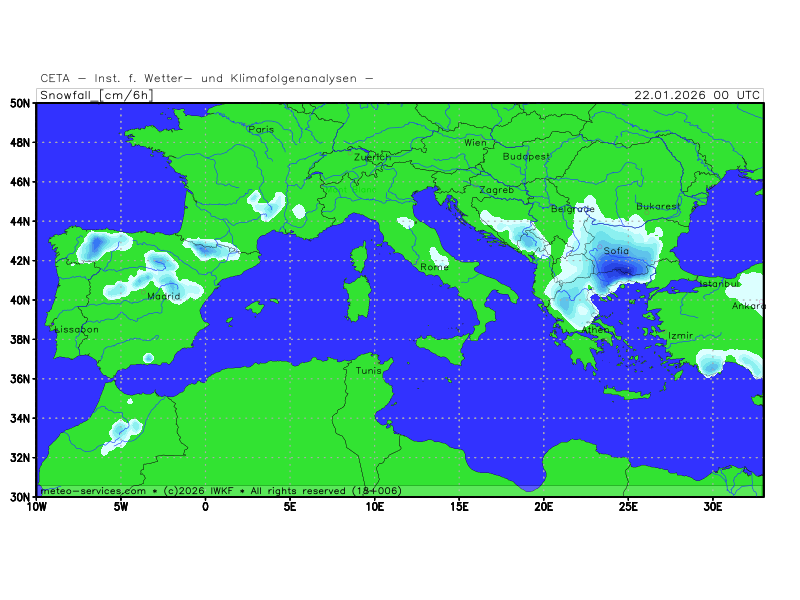The image size is (800, 600).
Task: Select the Bukarest city label
Action: pyautogui.click(x=658, y=207)
